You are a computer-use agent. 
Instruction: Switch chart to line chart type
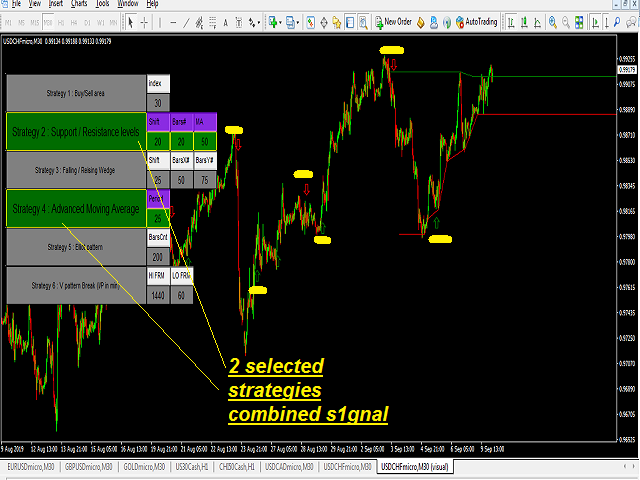point(538,22)
